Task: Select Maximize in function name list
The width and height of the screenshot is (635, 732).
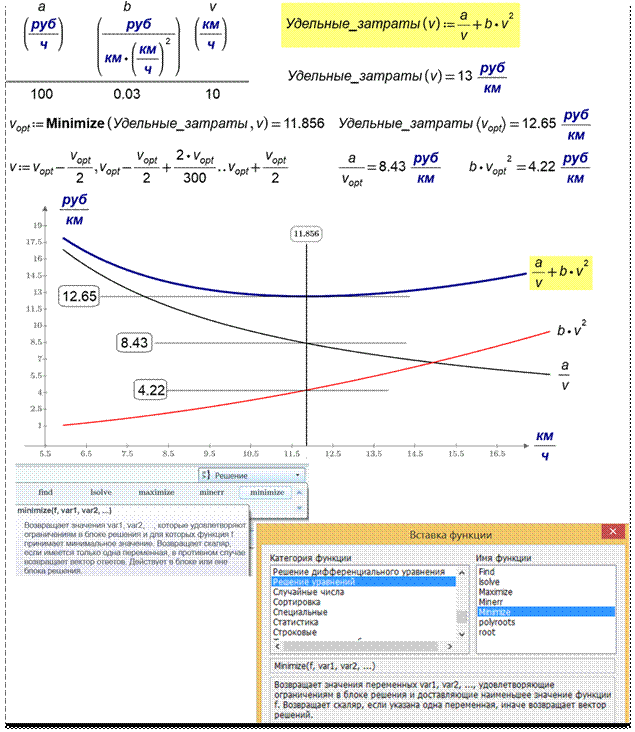Action: 495,592
